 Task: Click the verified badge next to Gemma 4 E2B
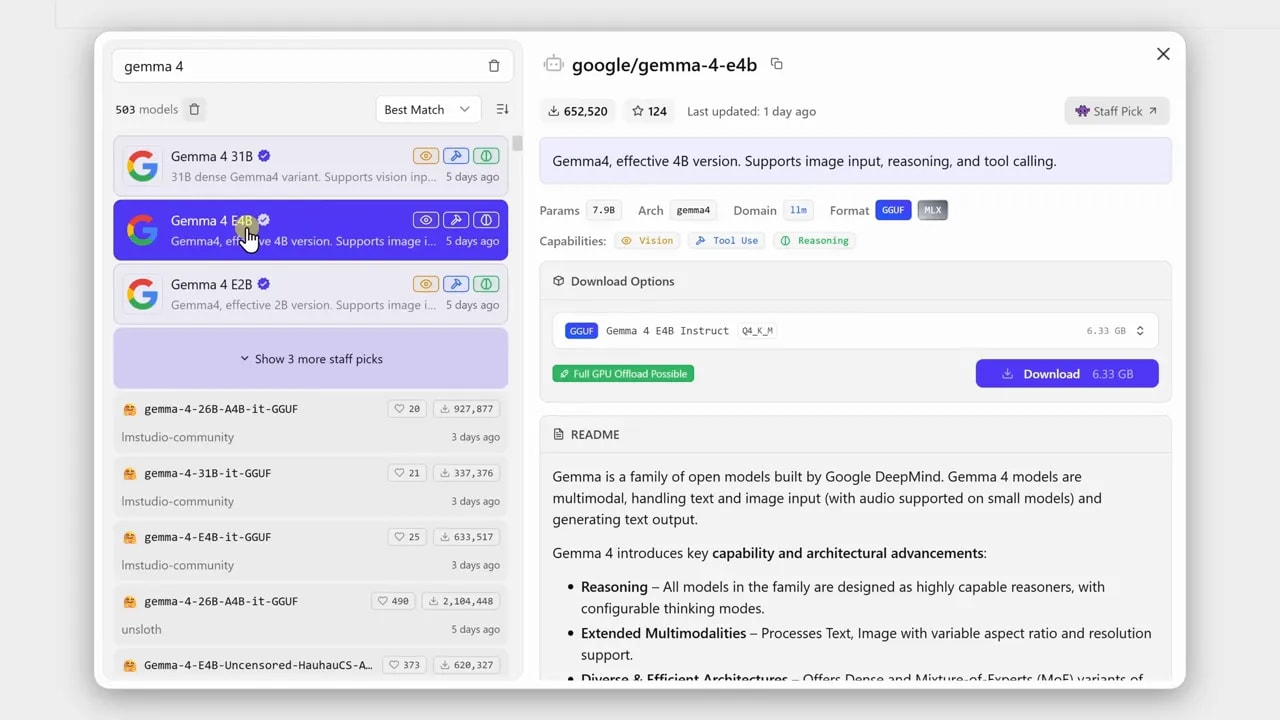(264, 284)
